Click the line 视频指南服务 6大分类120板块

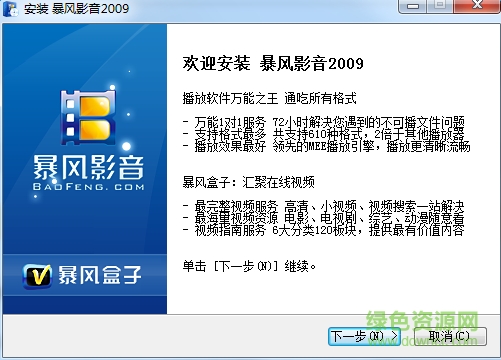[323, 230]
